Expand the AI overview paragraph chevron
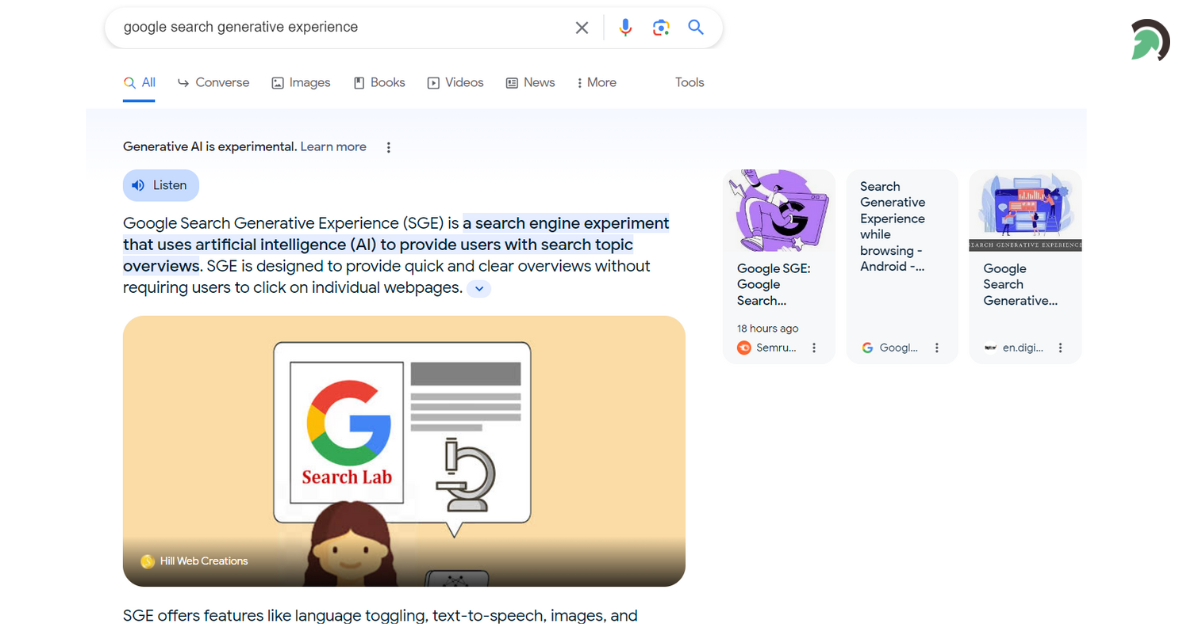Image resolution: width=1200 pixels, height=628 pixels. pyautogui.click(x=479, y=289)
